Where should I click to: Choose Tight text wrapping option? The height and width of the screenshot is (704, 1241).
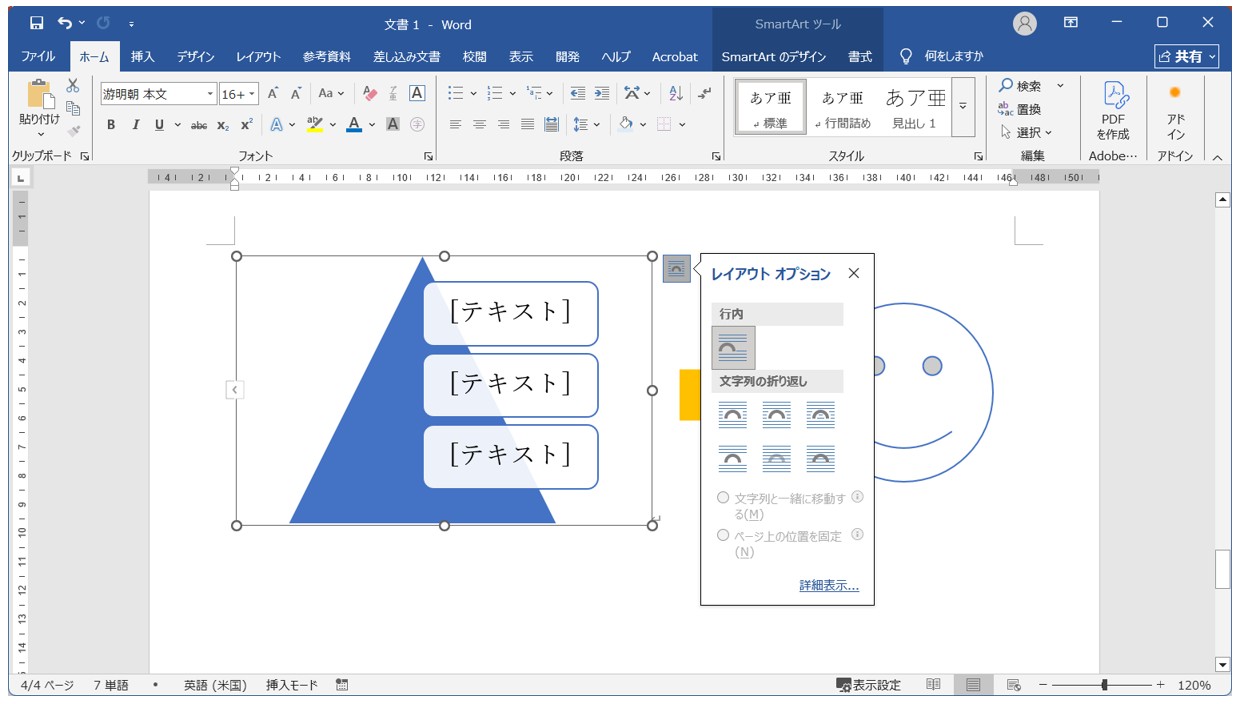[776, 415]
